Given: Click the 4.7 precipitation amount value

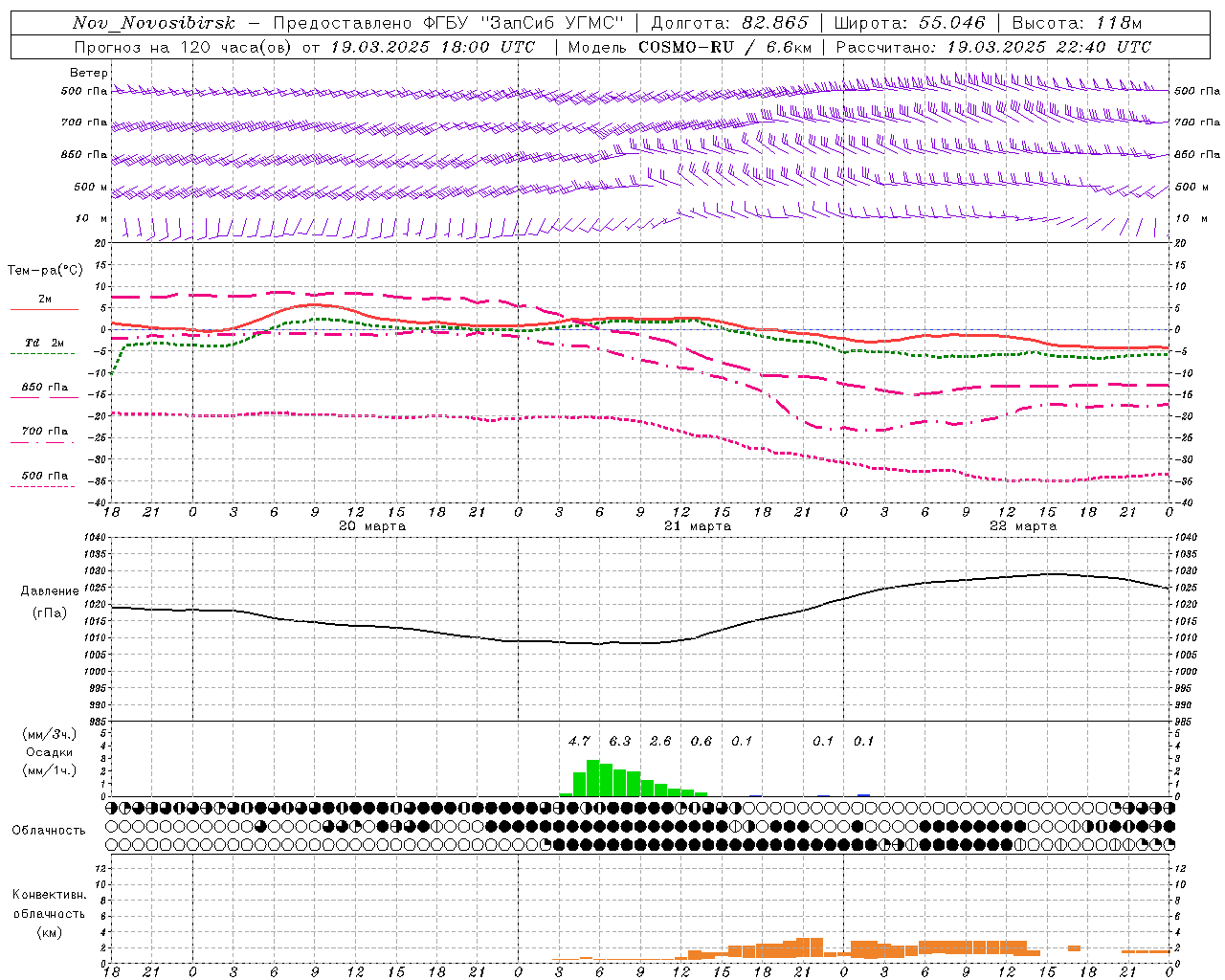Looking at the screenshot, I should click(x=579, y=741).
